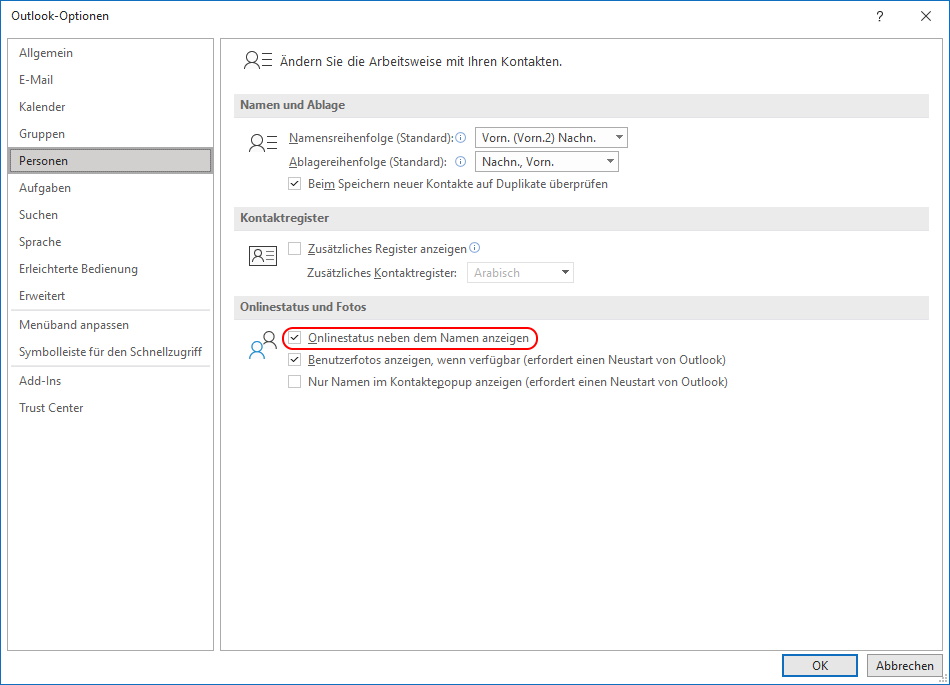
Task: Disable duplicate checking when saving new contacts
Action: coord(295,183)
